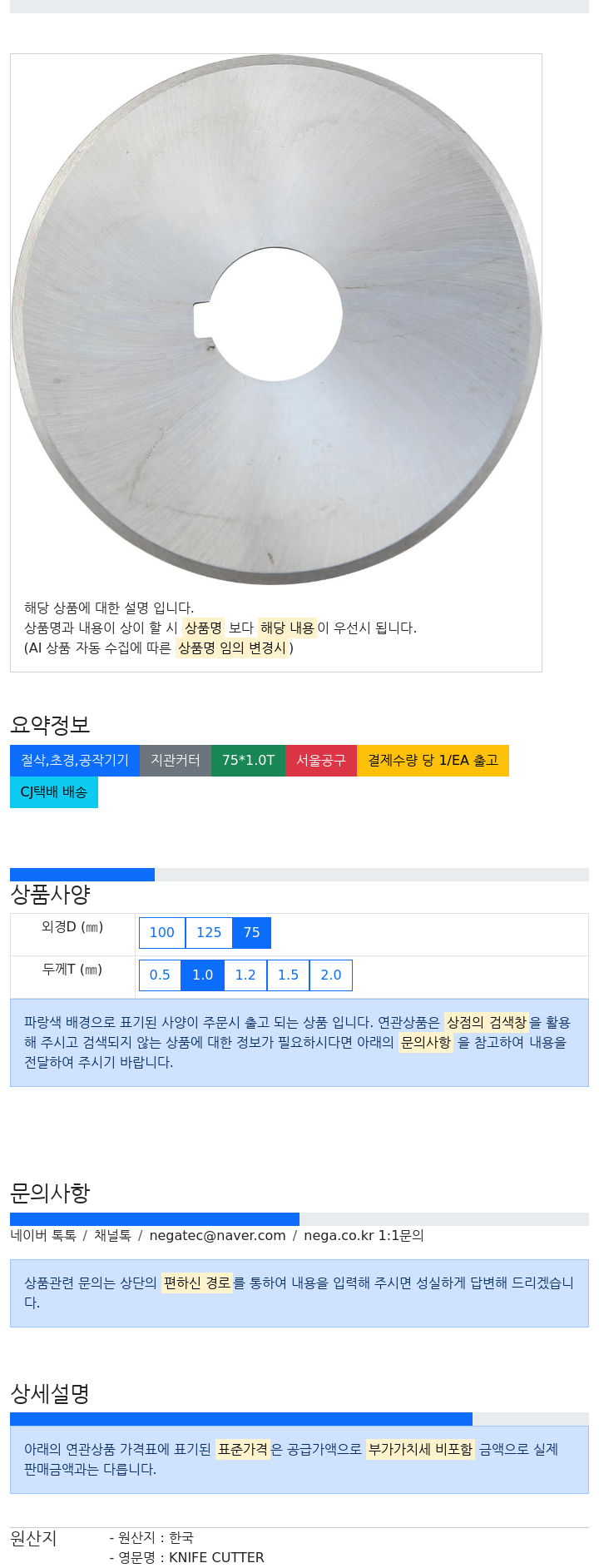The height and width of the screenshot is (1568, 599).
Task: Click the negatec@naver.com email link
Action: [217, 1236]
